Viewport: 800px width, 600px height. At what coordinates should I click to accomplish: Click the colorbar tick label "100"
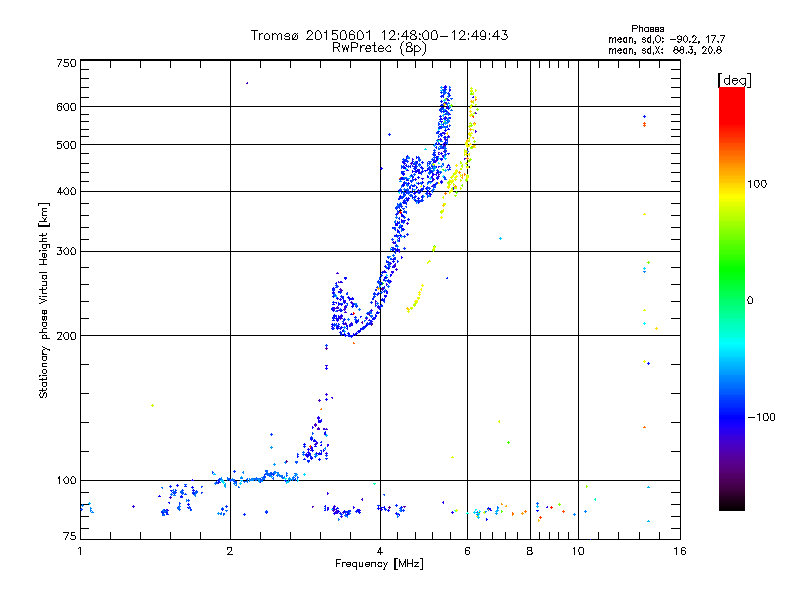[757, 184]
